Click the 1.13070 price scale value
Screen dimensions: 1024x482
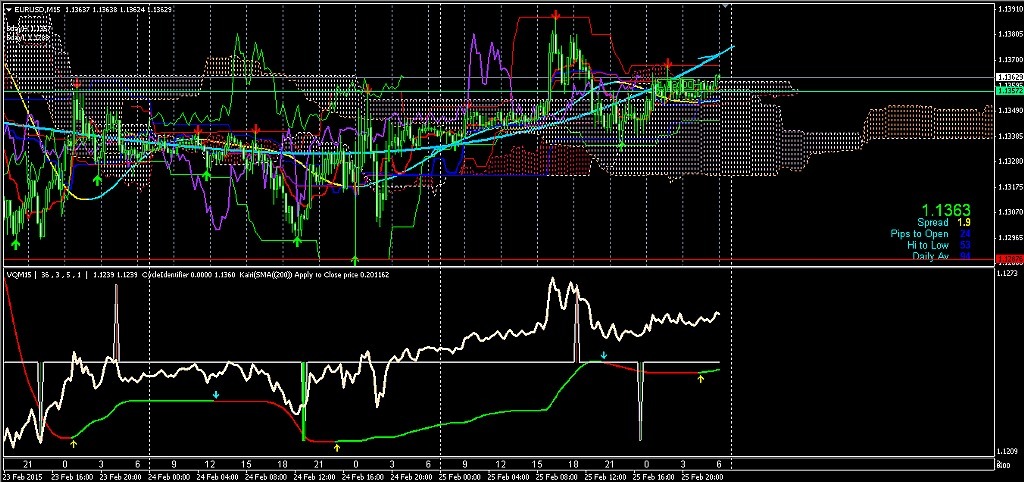point(1009,212)
